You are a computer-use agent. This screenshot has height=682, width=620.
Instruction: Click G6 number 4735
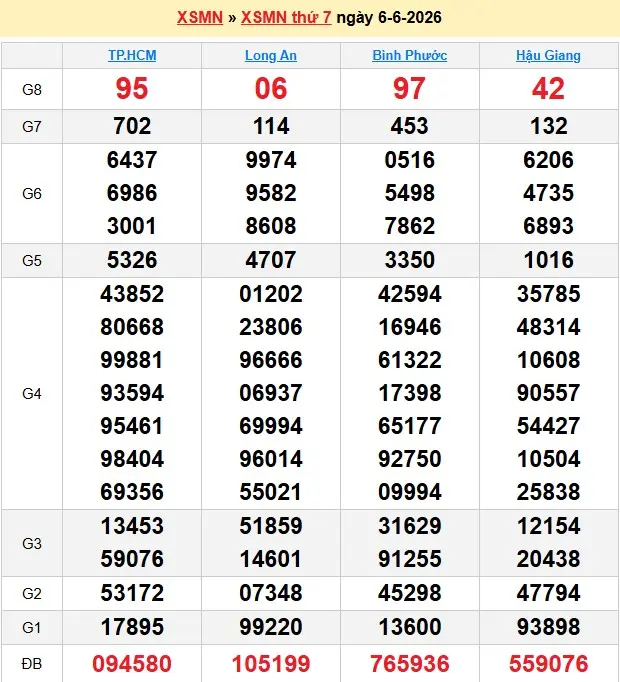click(548, 193)
